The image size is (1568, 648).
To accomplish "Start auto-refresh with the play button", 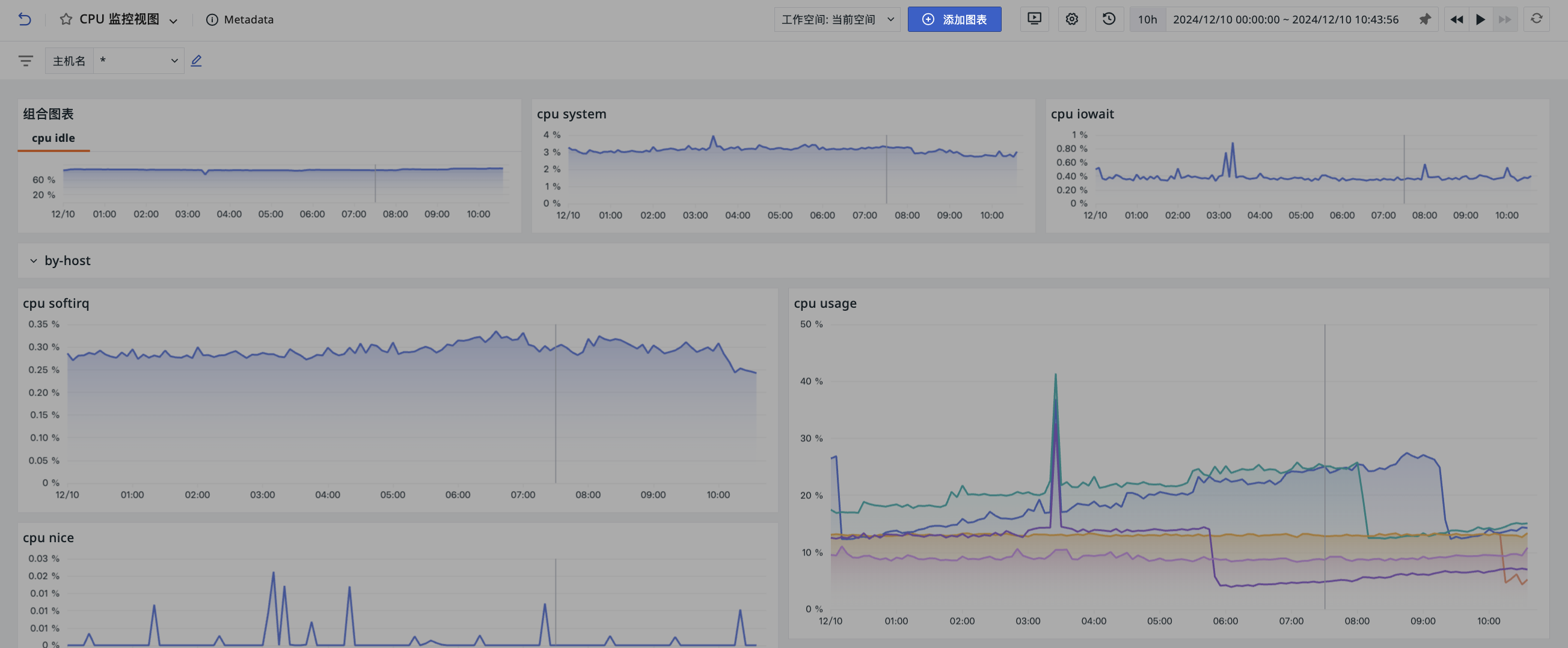I will tap(1480, 19).
